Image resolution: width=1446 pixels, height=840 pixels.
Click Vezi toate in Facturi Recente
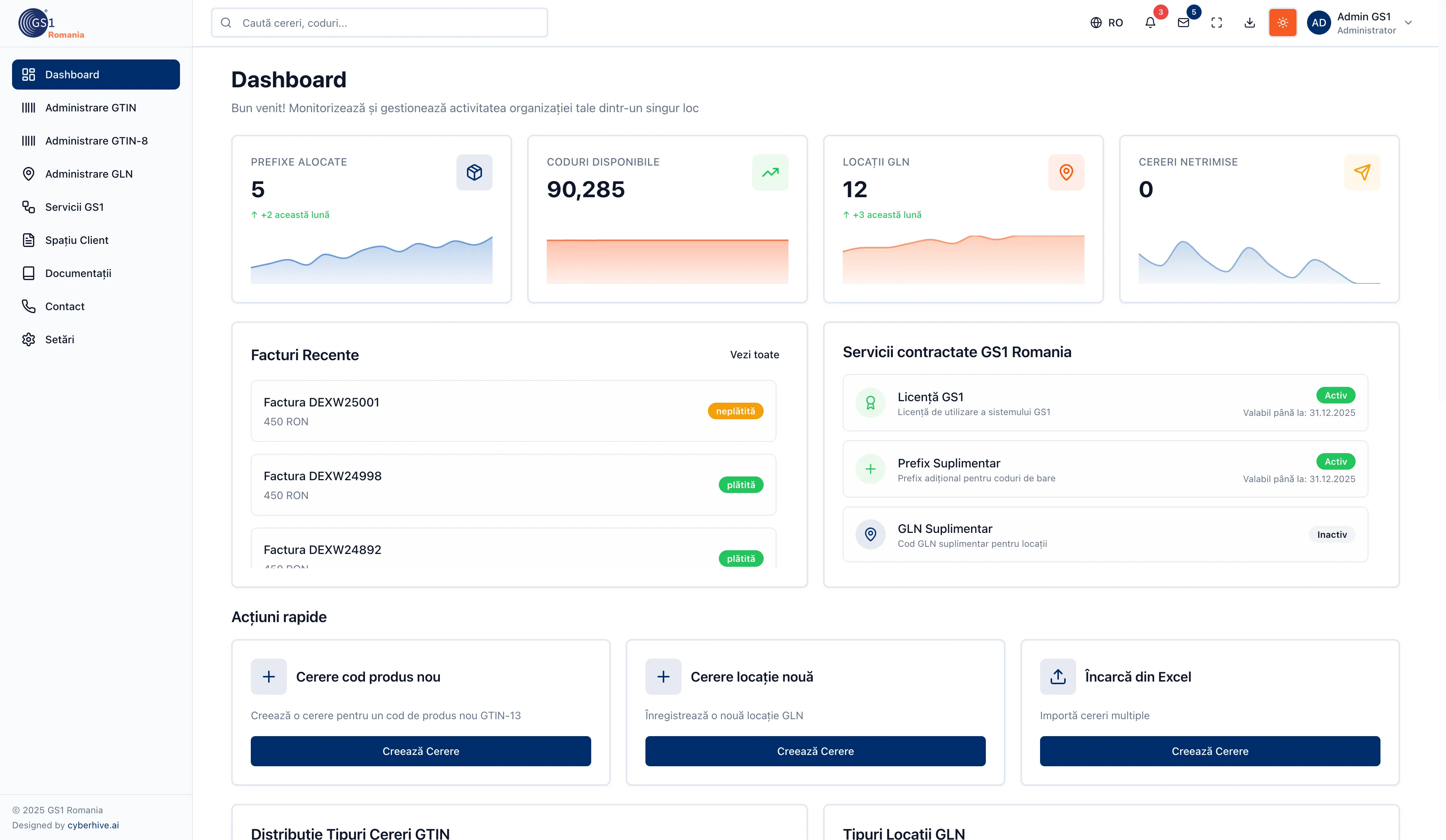(754, 355)
